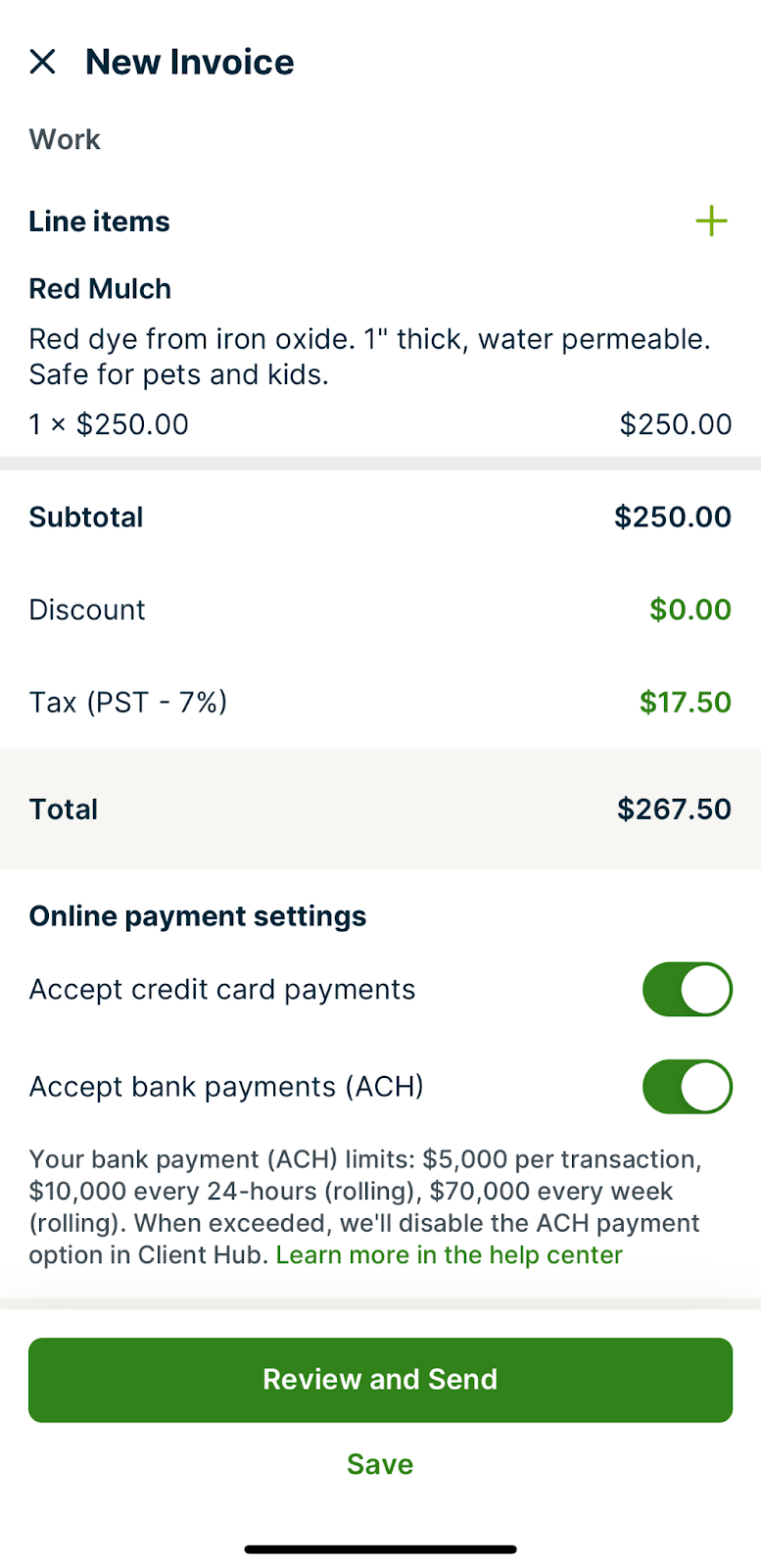The width and height of the screenshot is (761, 1568).
Task: Add a new line item with plus icon
Action: point(711,221)
